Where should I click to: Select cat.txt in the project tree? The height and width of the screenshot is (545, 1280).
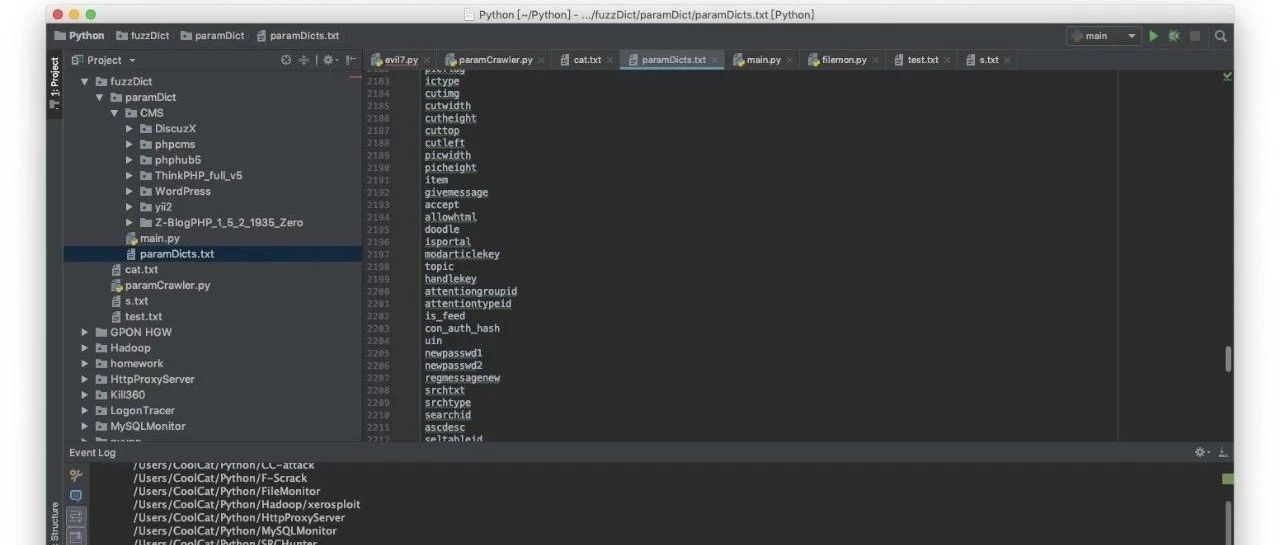pos(134,270)
